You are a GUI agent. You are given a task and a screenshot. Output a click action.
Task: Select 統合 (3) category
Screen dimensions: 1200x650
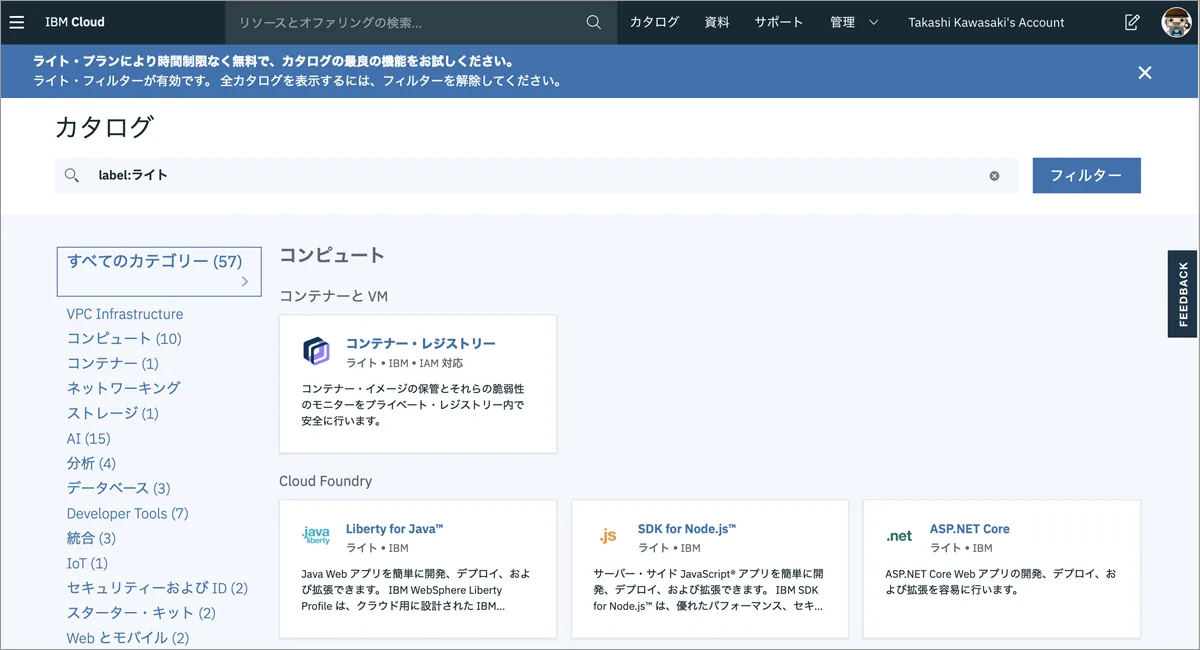click(x=91, y=538)
